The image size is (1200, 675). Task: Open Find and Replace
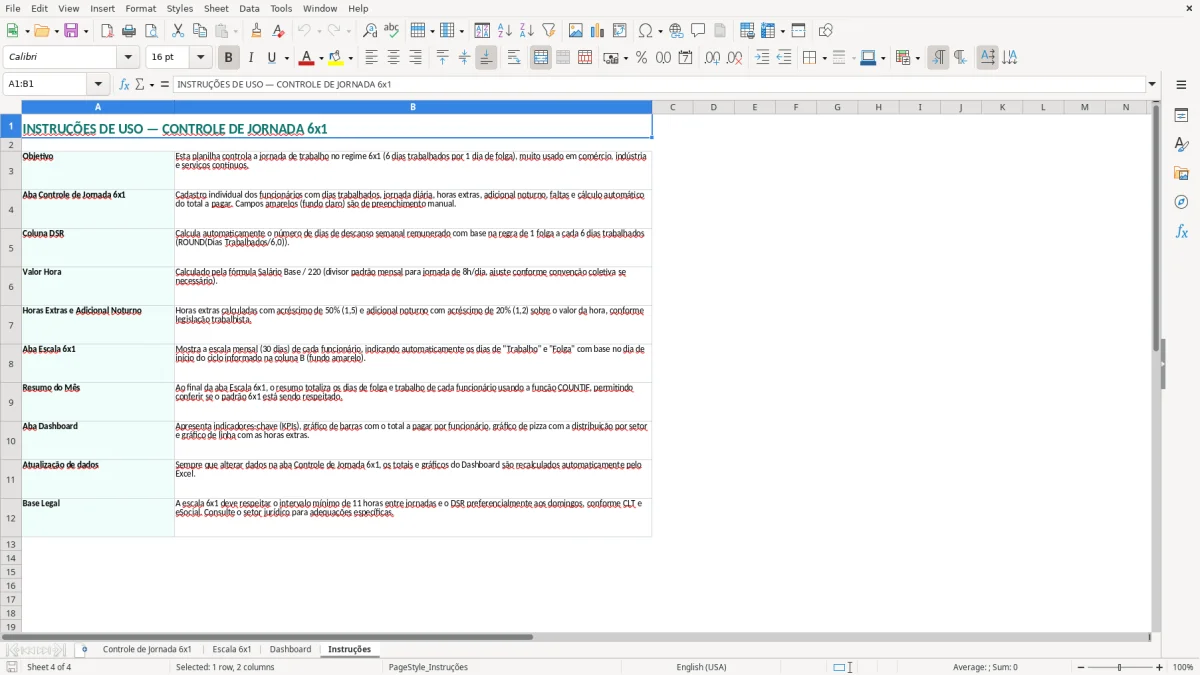pos(370,31)
